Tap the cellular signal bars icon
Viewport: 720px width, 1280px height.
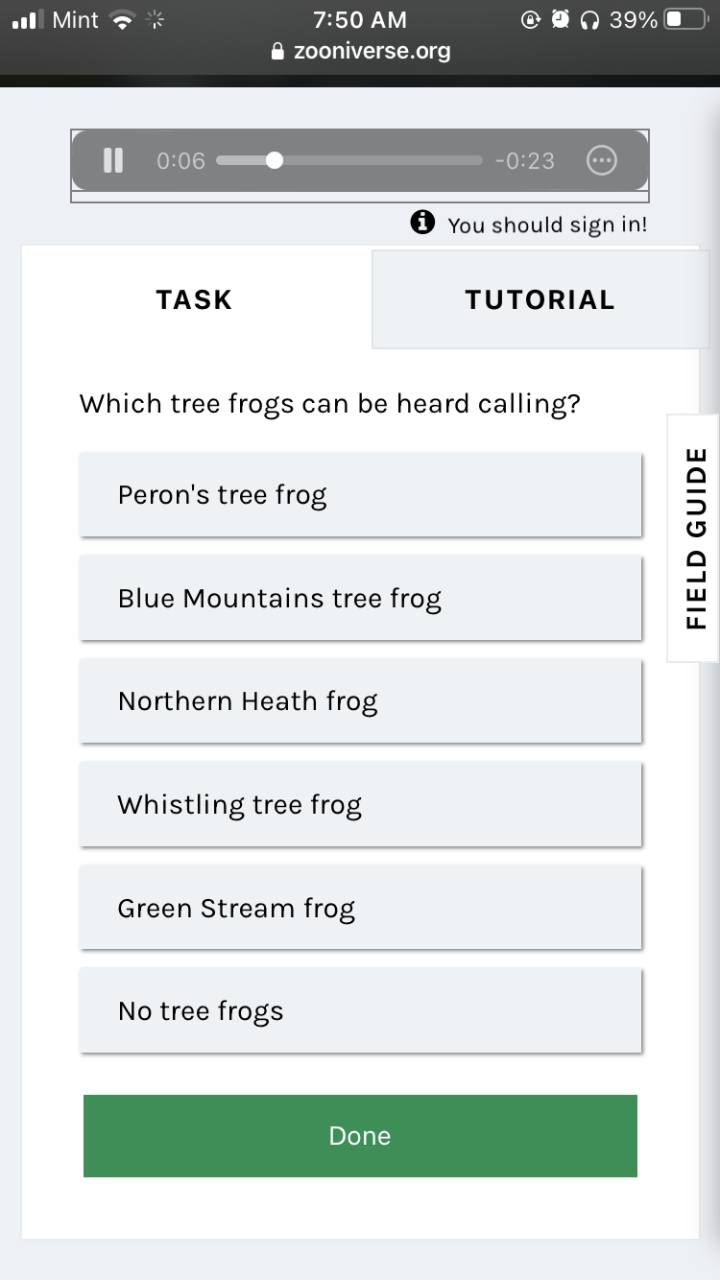coord(28,20)
